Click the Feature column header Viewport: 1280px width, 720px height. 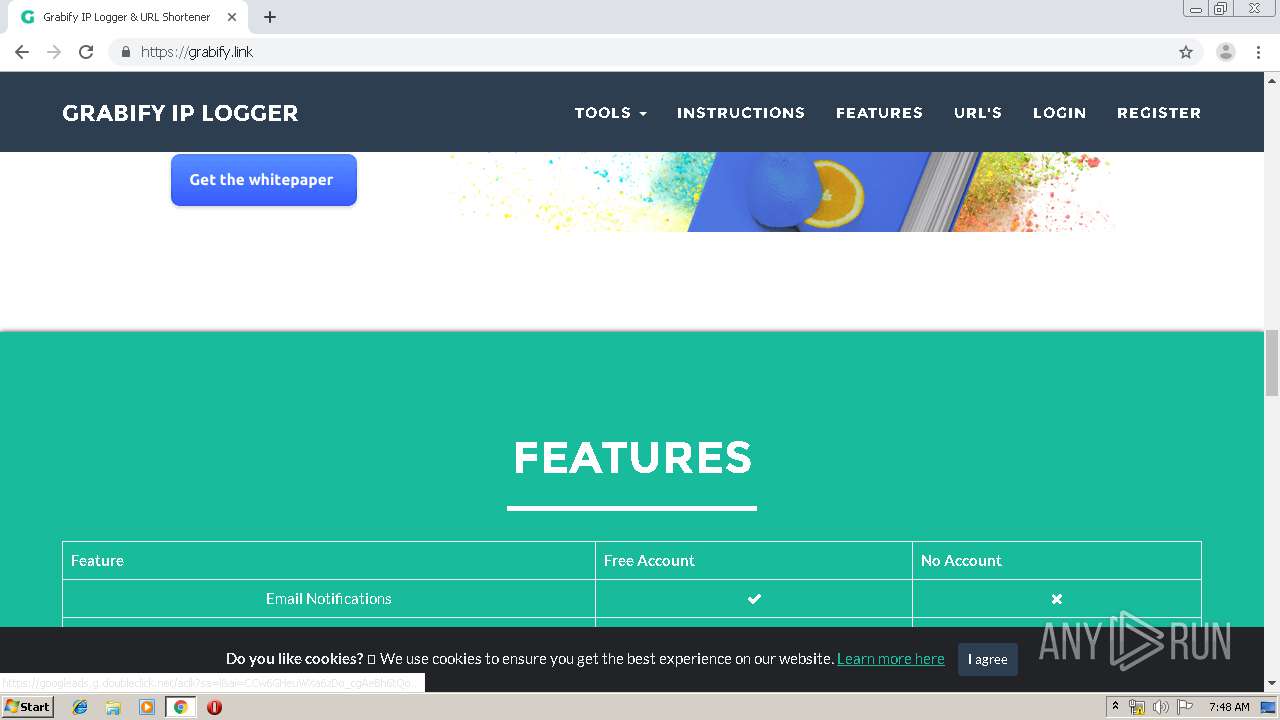tap(329, 561)
